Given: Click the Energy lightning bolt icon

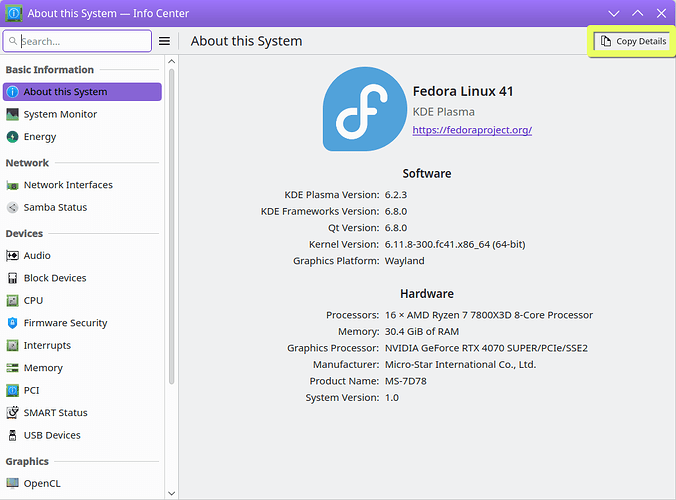Looking at the screenshot, I should click(13, 137).
